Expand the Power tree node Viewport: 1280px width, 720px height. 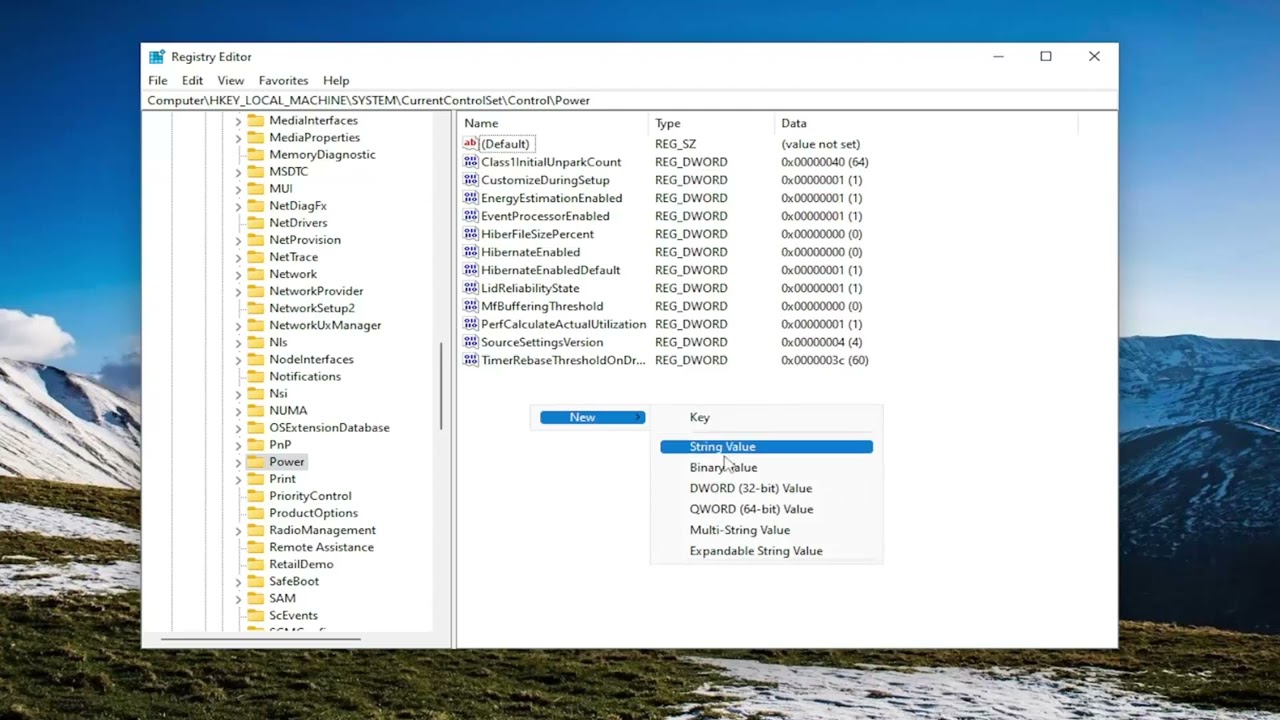point(238,462)
